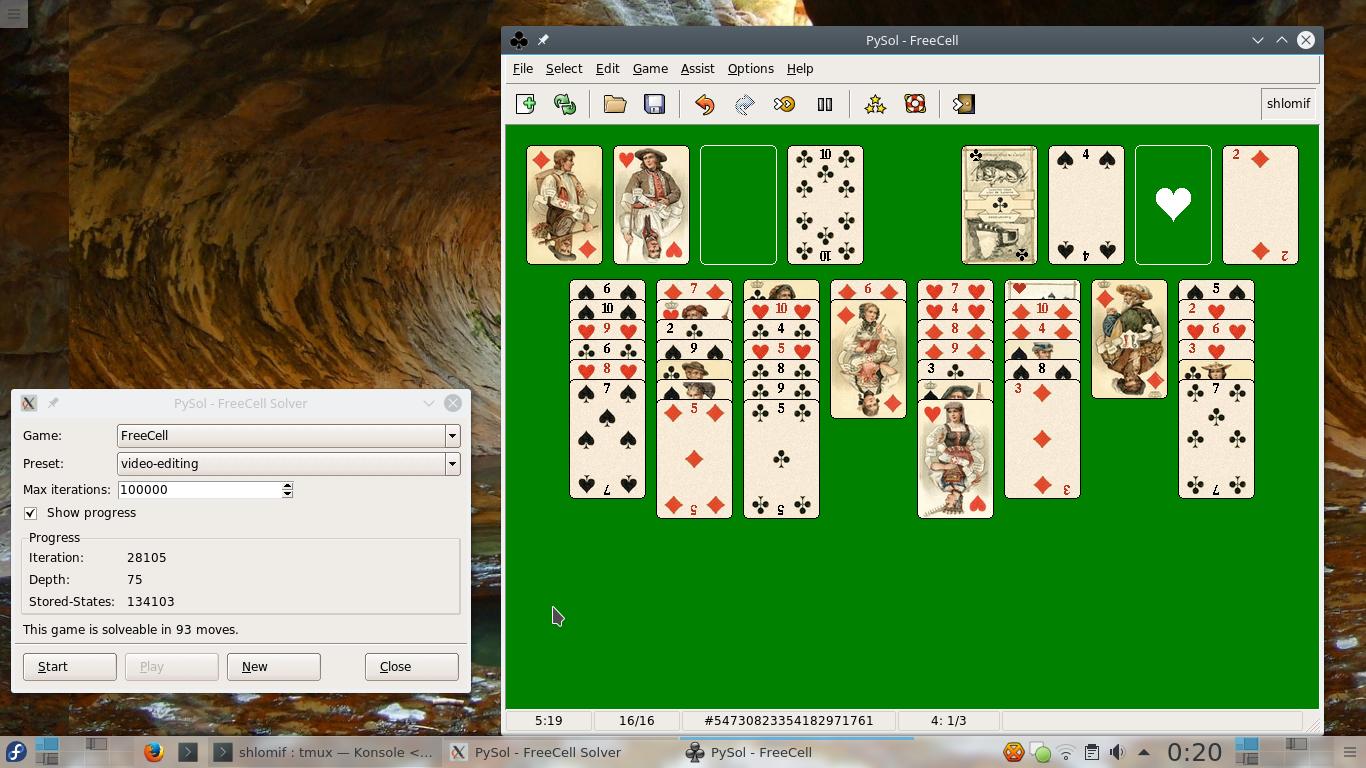This screenshot has height=768, width=1366.
Task: Show hidden system tray icons arrow
Action: 1144,752
